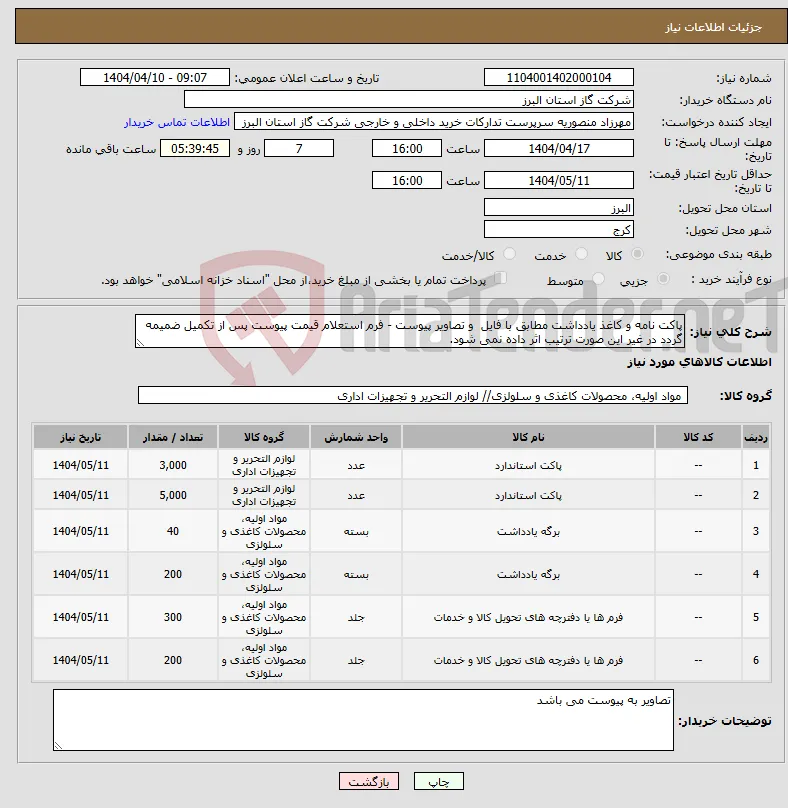Click the announcement date field 1404/04/10 - 09:07

coord(155,77)
